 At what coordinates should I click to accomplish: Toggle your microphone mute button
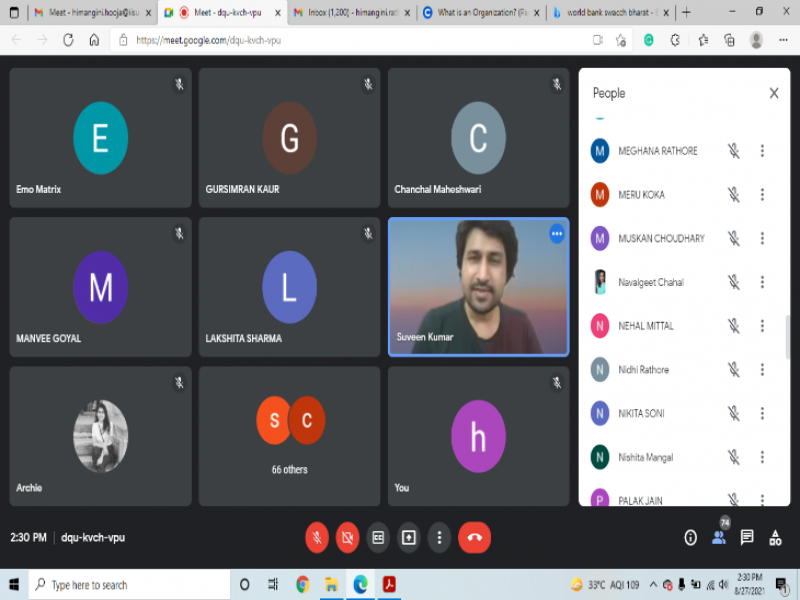pos(317,537)
